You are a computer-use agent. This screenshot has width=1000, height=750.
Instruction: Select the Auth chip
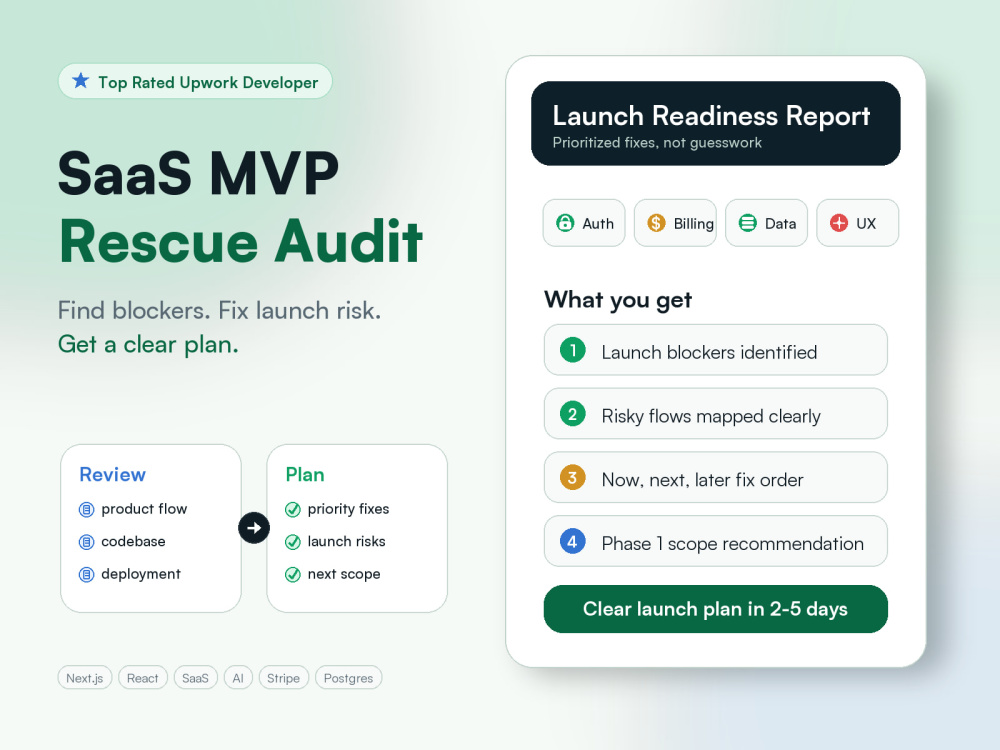(584, 223)
